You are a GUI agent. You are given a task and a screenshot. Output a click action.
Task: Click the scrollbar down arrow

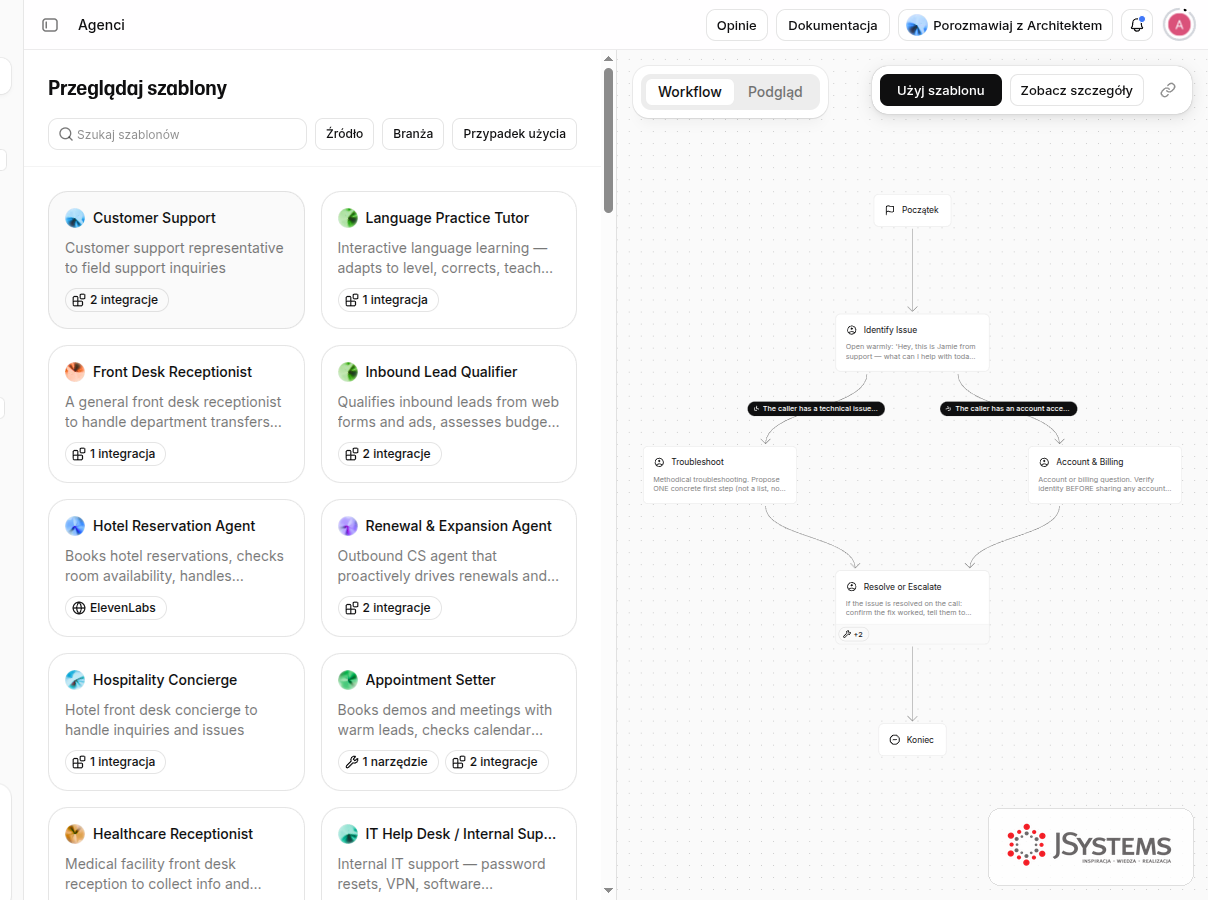609,890
